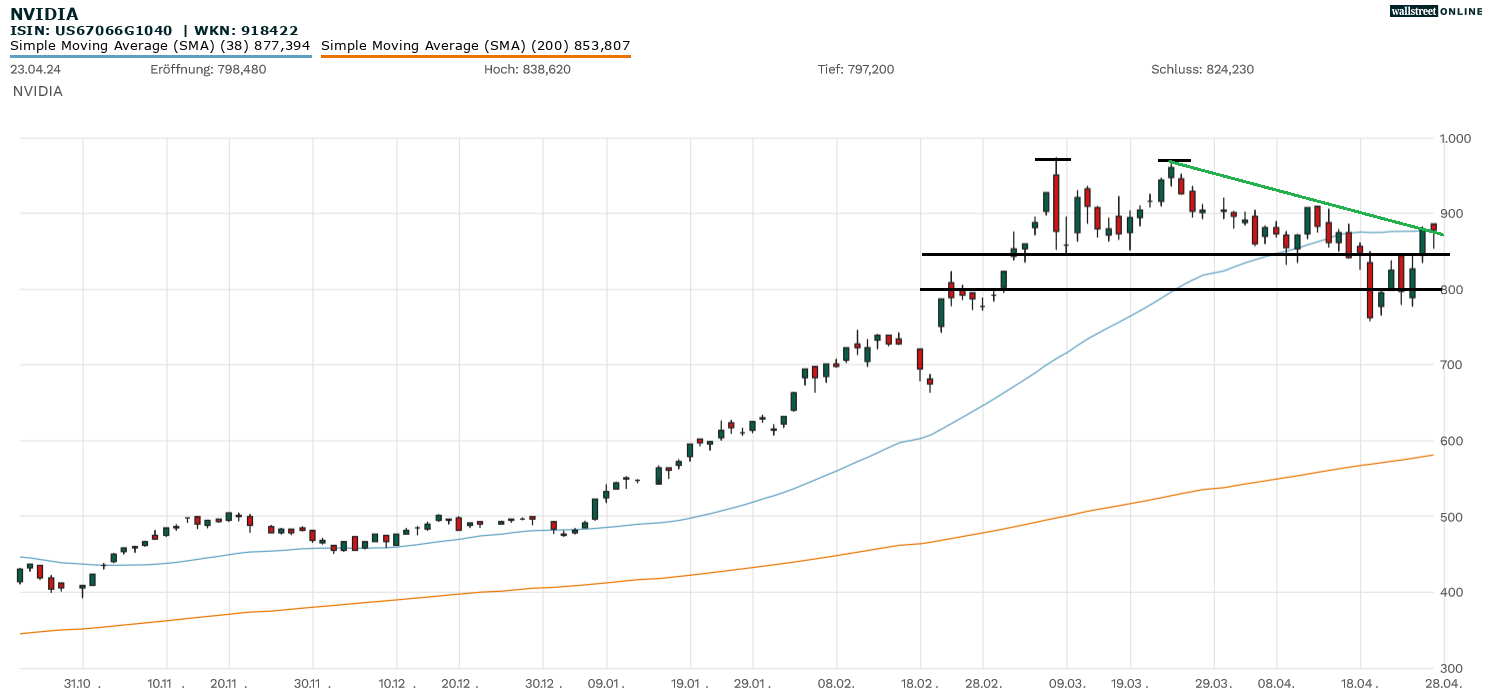Click the ISIN US67066G1040 text
This screenshot has height=689, width=1490.
click(x=91, y=31)
